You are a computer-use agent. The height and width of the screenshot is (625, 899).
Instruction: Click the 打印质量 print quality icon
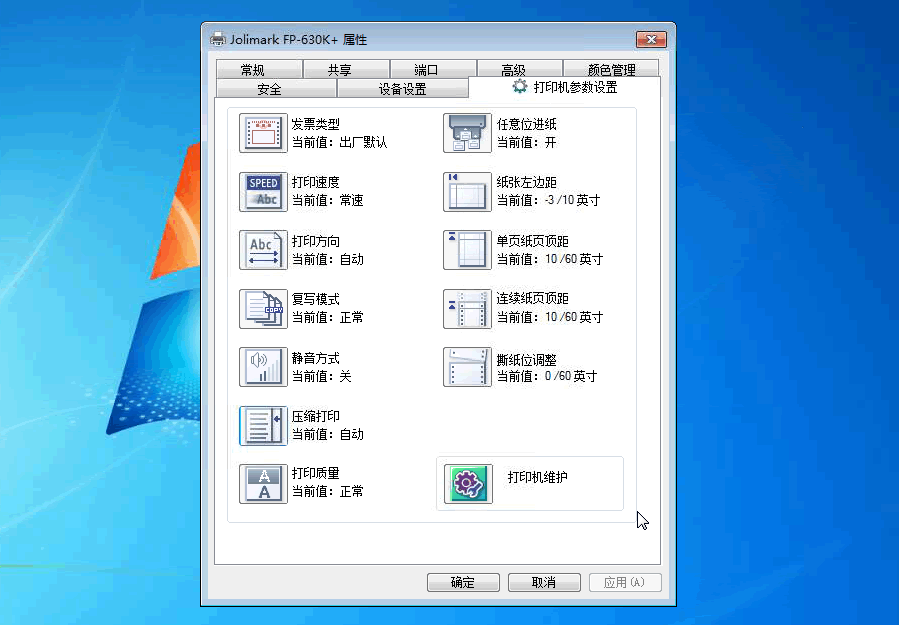tap(263, 484)
